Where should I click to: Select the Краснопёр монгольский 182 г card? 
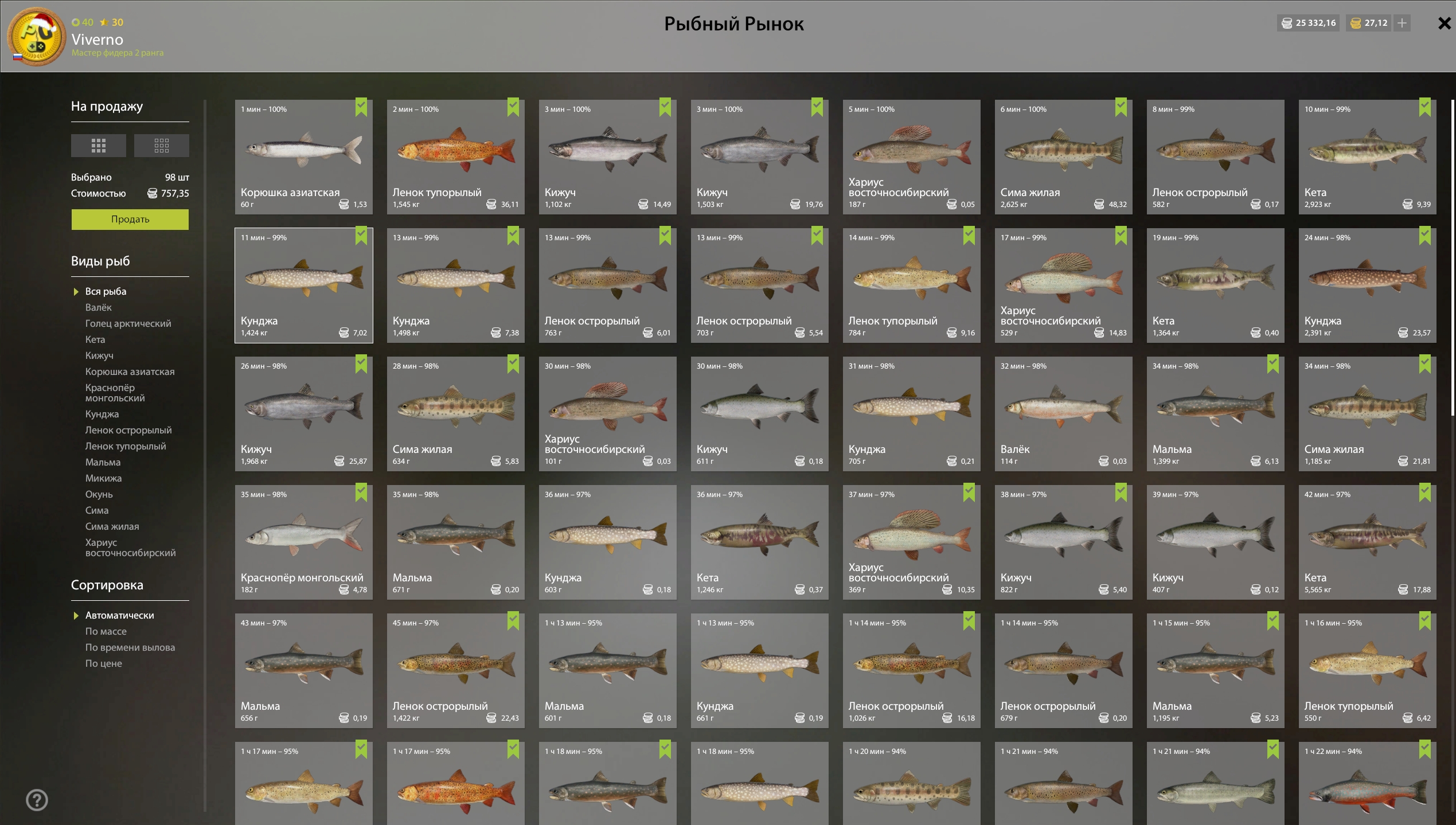click(304, 542)
